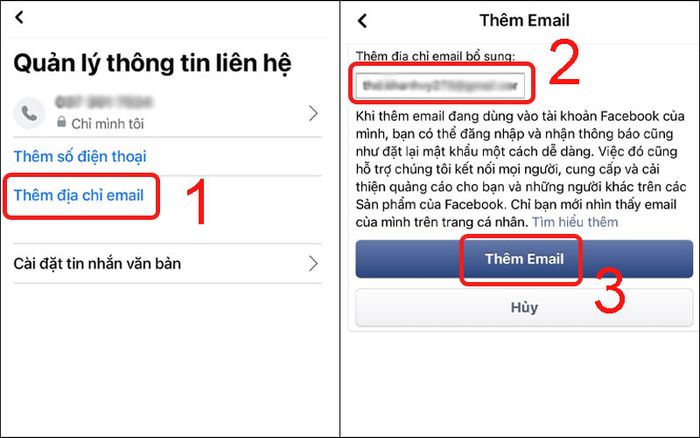Tap the Quản lý thông tin liên hệ heading

pyautogui.click(x=152, y=63)
